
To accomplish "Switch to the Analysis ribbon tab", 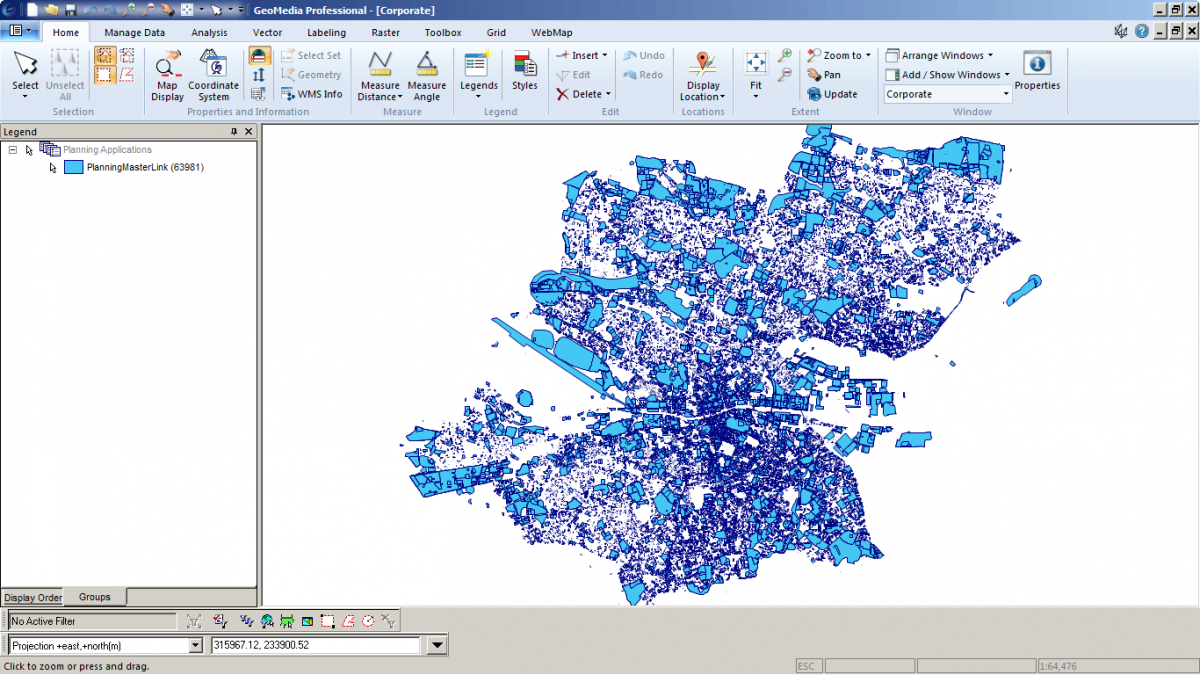I will [x=209, y=32].
